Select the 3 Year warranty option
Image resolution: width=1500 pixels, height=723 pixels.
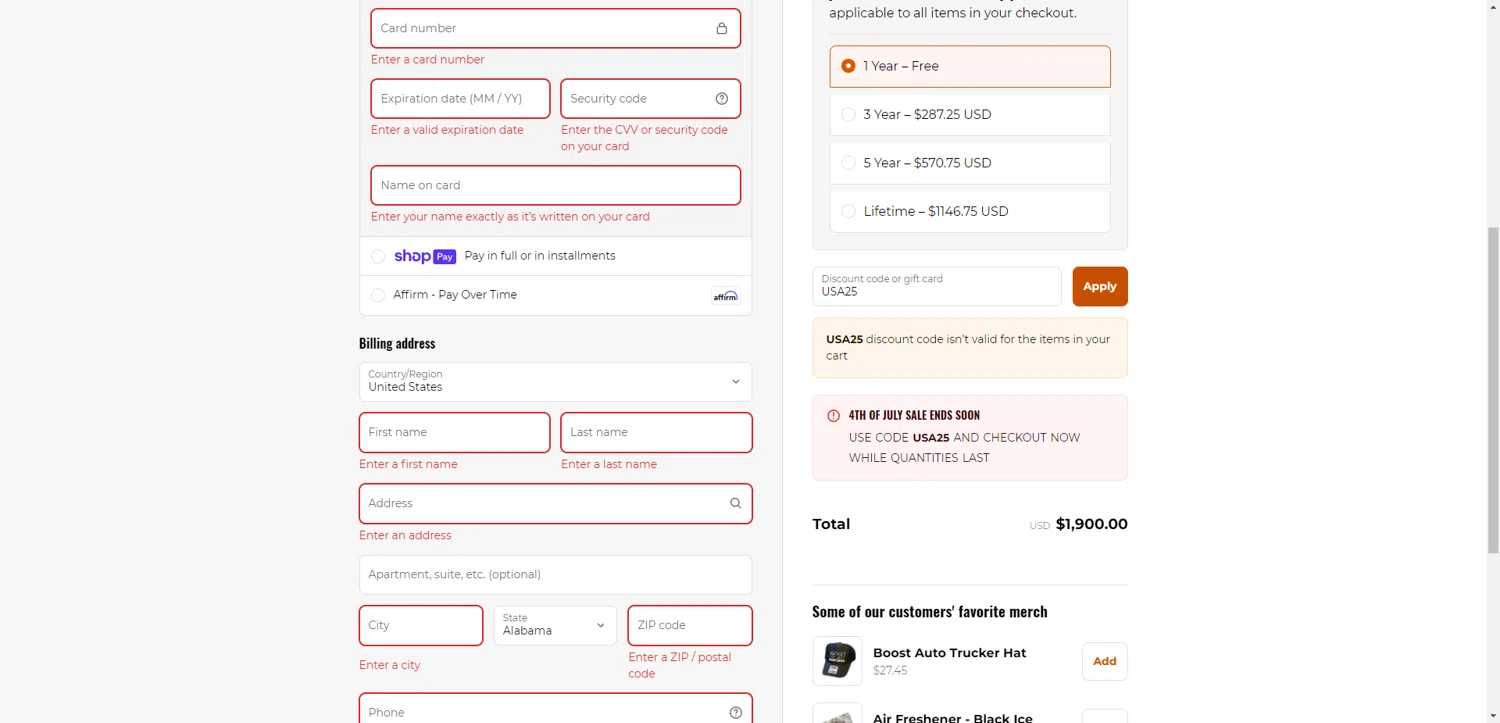pos(848,115)
